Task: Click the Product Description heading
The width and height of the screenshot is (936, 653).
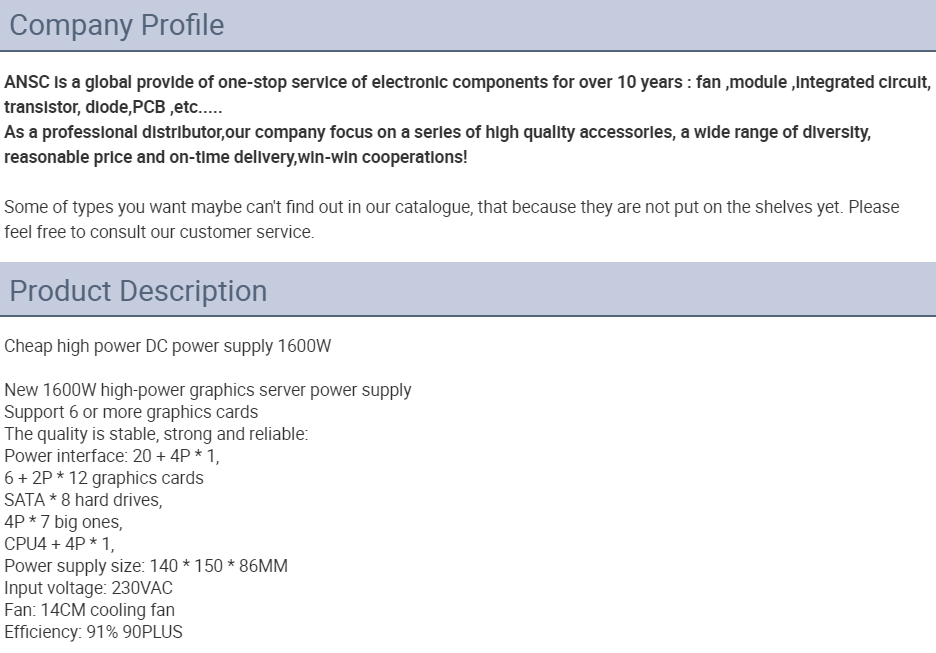Action: point(138,291)
